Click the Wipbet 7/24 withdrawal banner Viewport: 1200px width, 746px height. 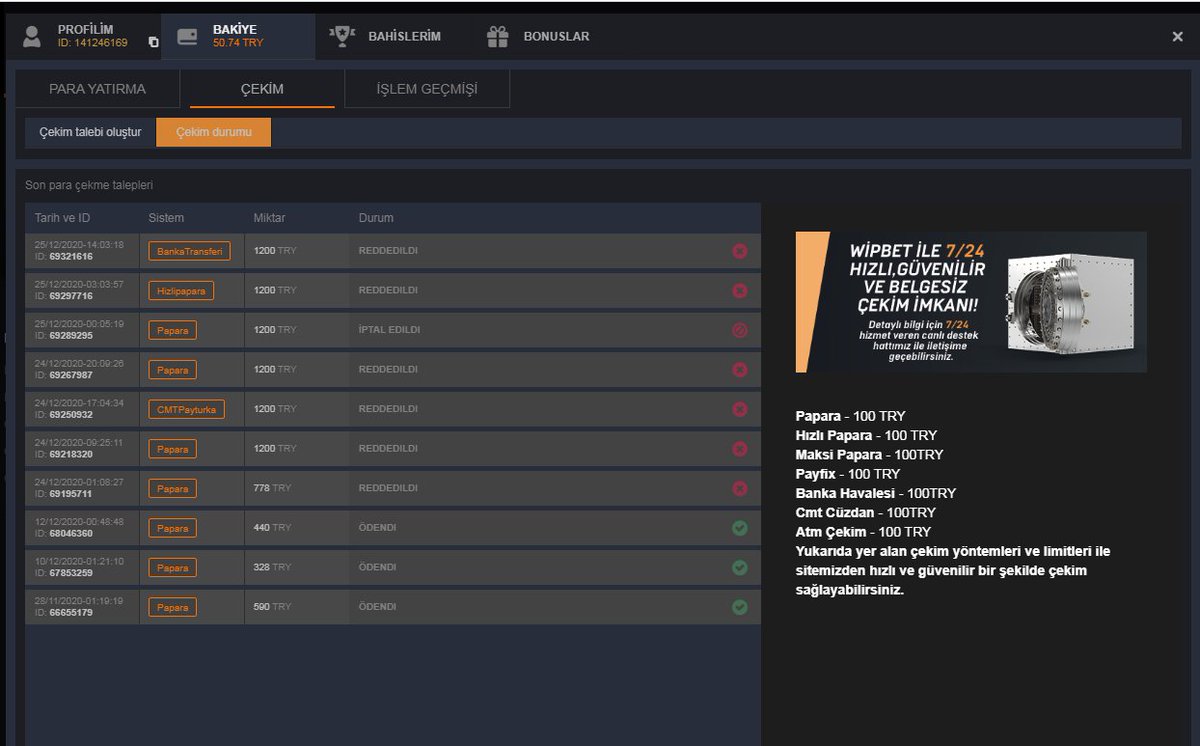click(971, 302)
